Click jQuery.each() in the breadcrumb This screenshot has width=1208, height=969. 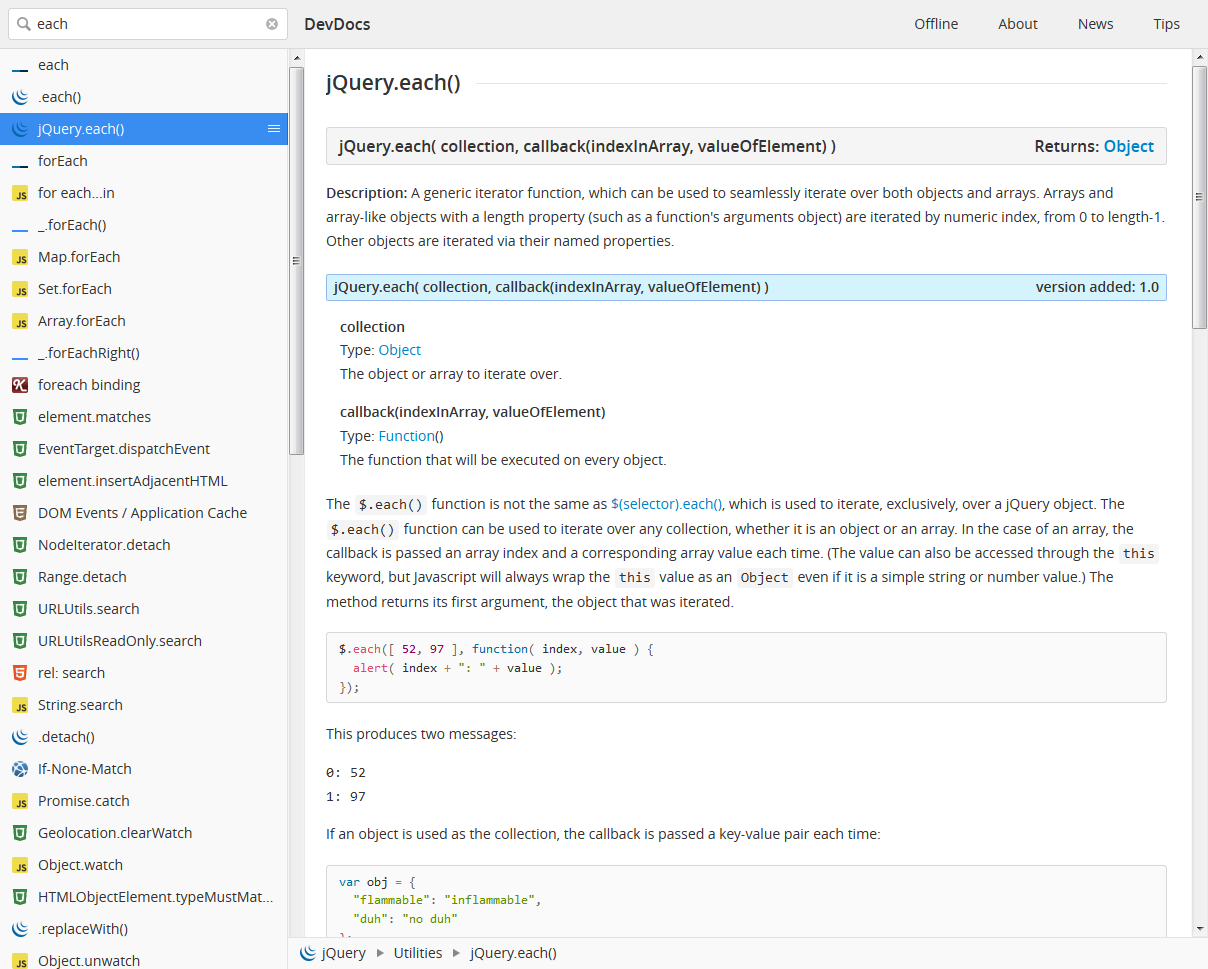click(x=513, y=953)
